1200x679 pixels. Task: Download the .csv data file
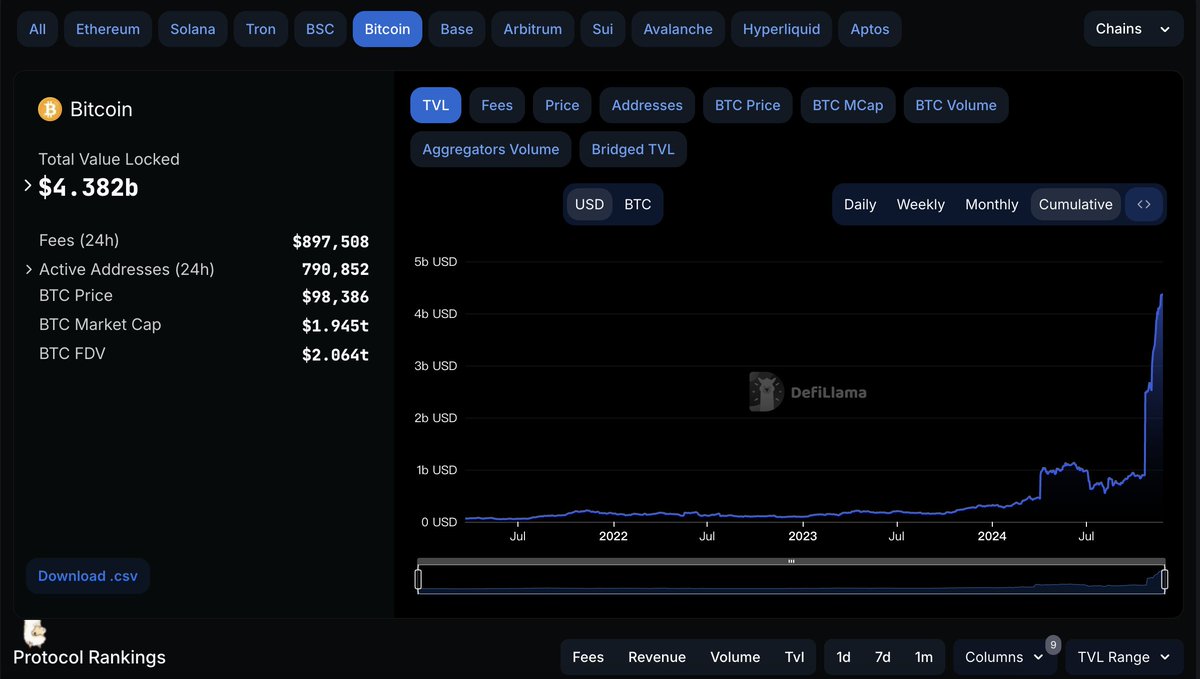(88, 576)
